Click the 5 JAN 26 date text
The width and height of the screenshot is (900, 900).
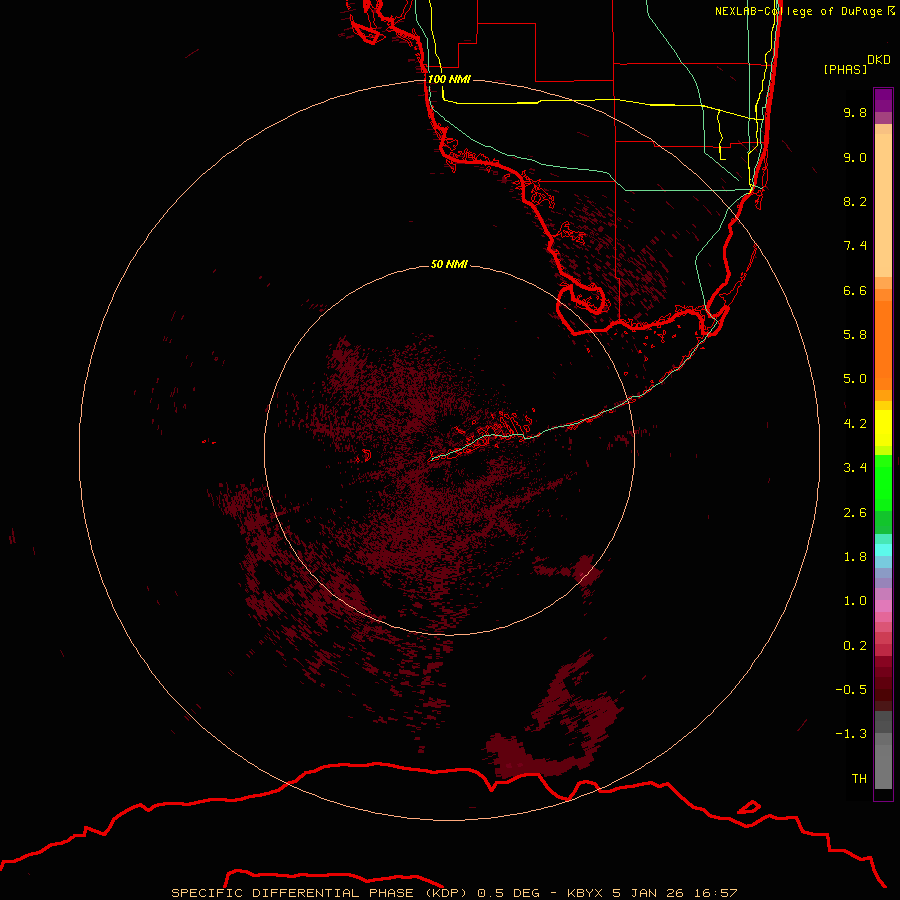click(649, 893)
